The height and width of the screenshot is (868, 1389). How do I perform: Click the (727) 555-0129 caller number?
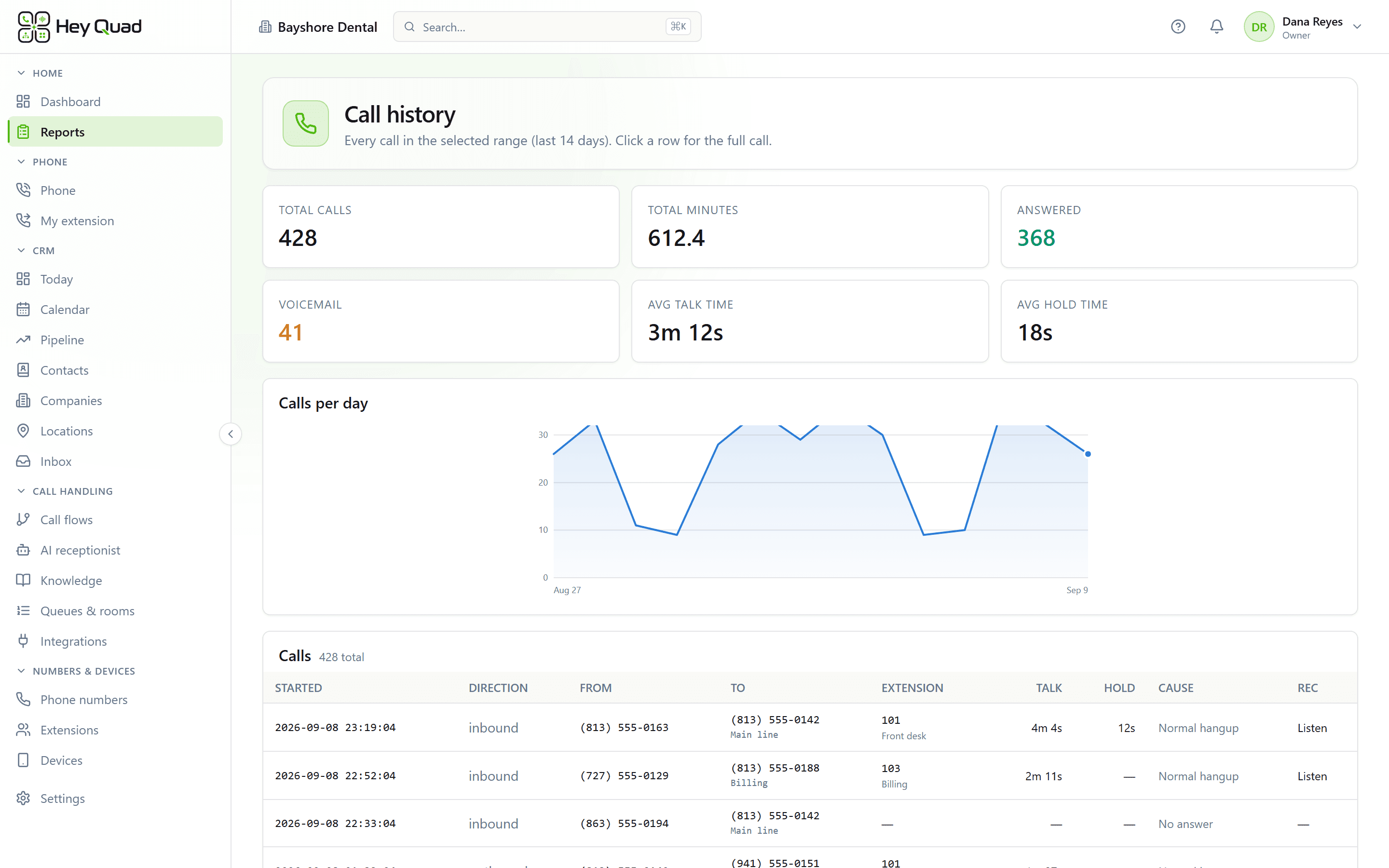point(624,775)
